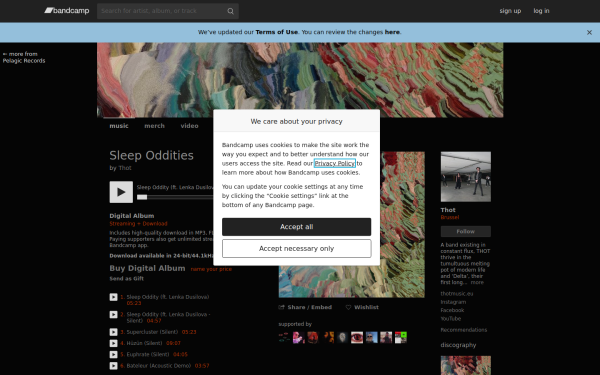600x375 pixels.
Task: Follow the artist Thot
Action: point(466,232)
